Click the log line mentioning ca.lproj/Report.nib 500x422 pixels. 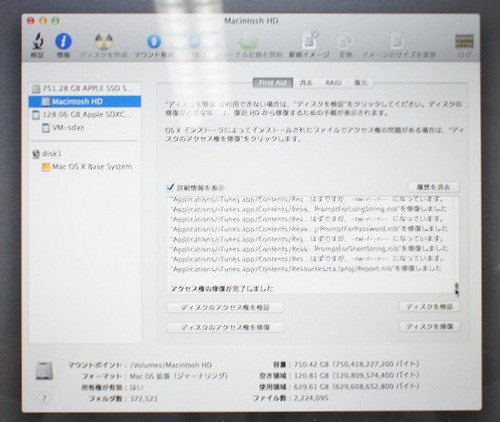(307, 269)
